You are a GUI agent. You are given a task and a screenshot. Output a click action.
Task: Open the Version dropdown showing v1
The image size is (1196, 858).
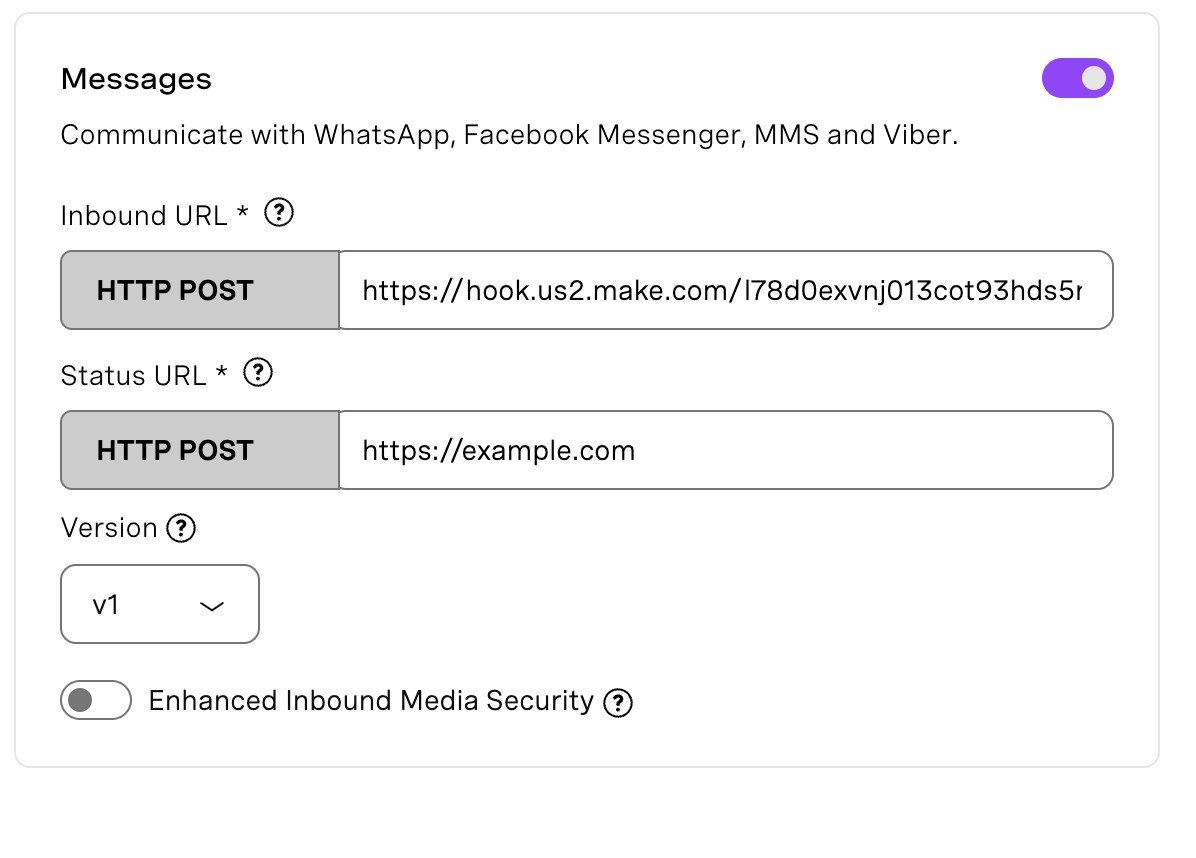coord(160,604)
